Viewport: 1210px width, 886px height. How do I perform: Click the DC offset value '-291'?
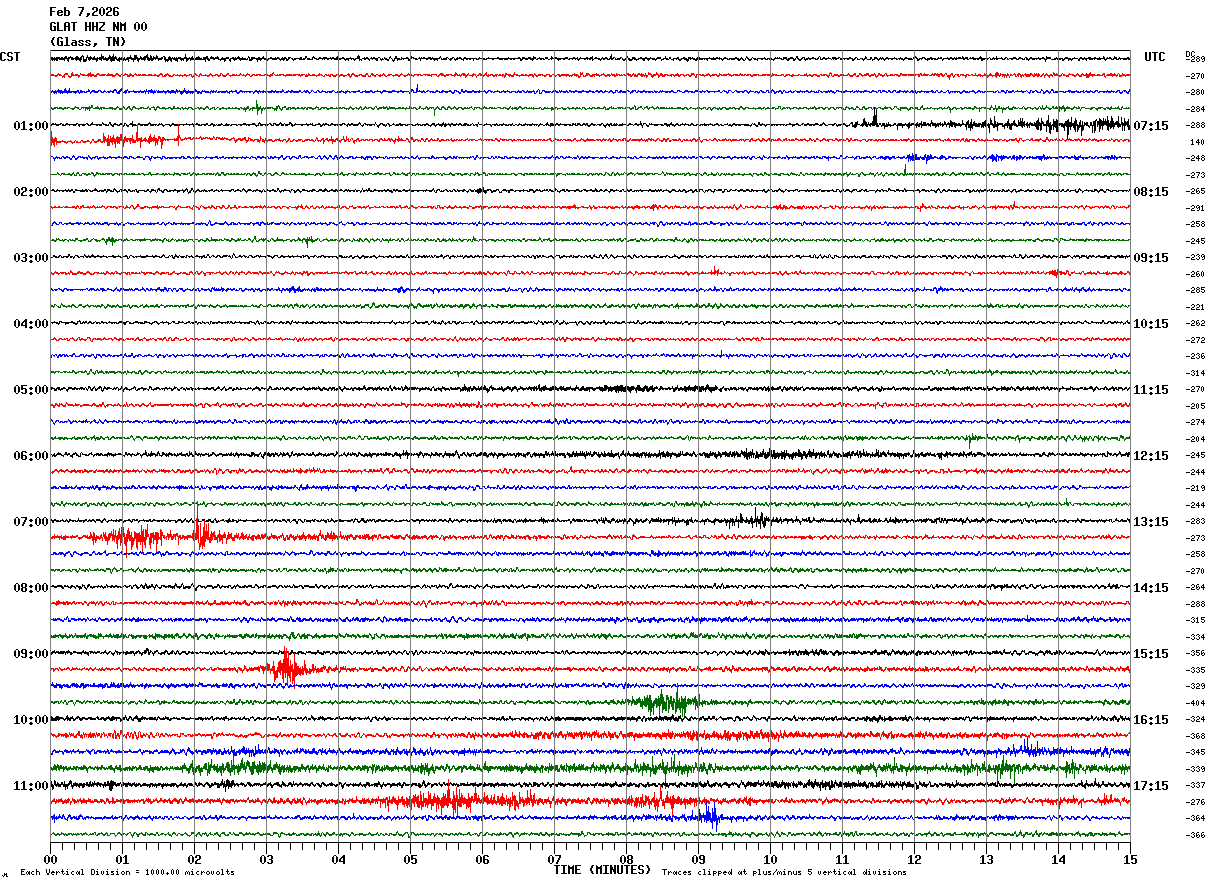point(1196,208)
